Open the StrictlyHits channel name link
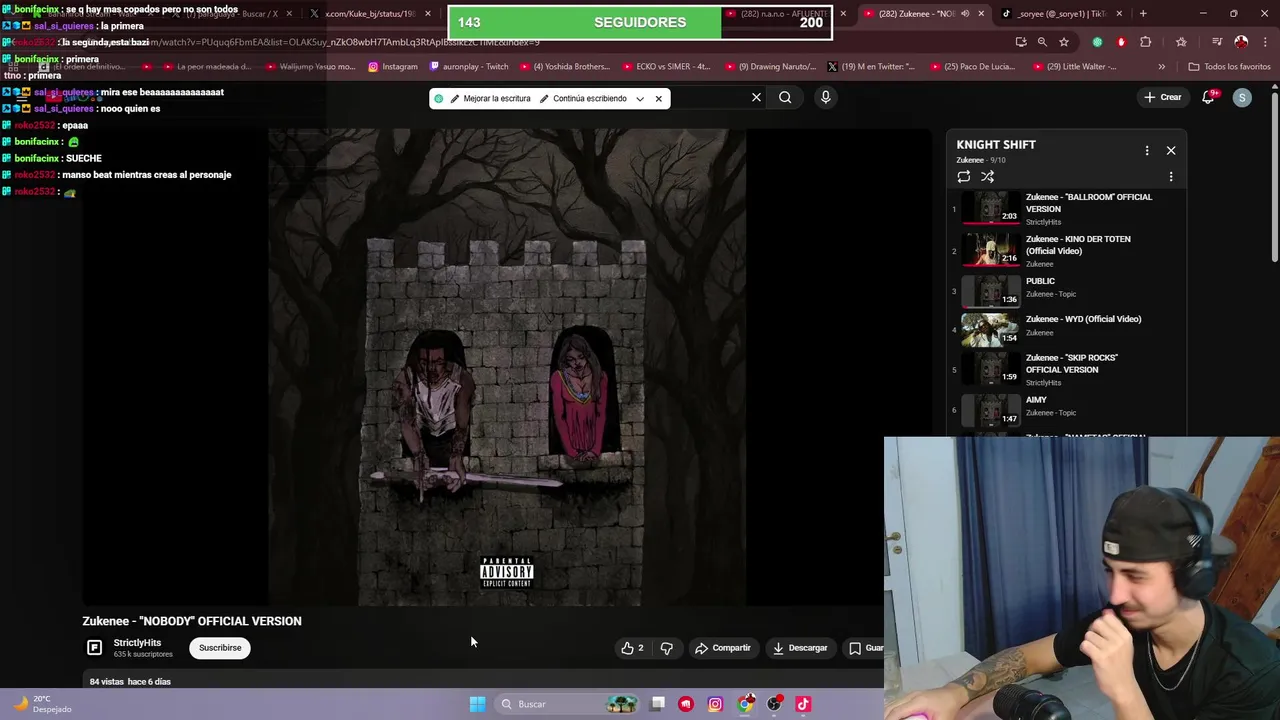Viewport: 1280px width, 720px height. 137,643
